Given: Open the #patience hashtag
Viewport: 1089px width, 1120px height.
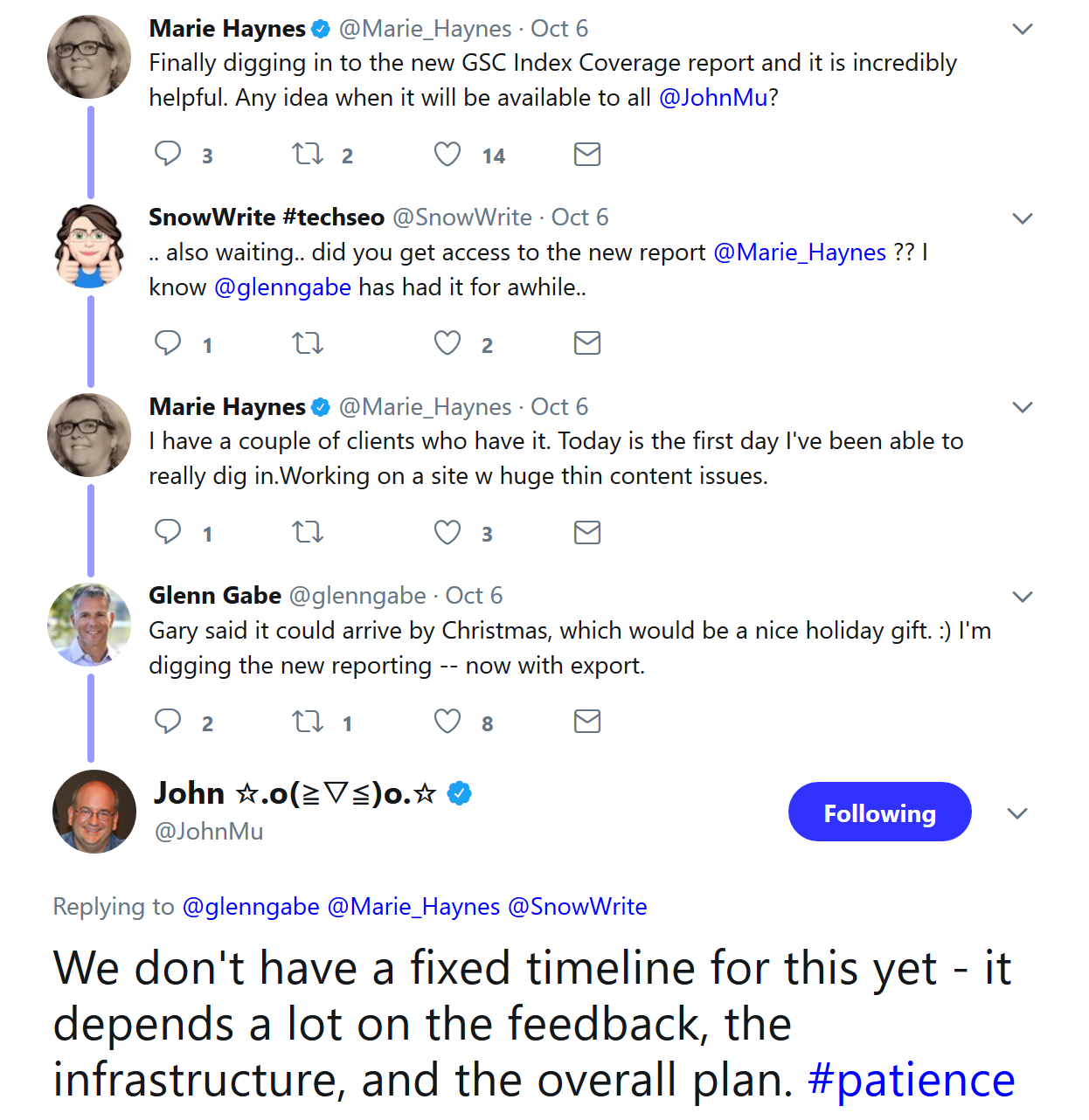Looking at the screenshot, I should pyautogui.click(x=911, y=1080).
